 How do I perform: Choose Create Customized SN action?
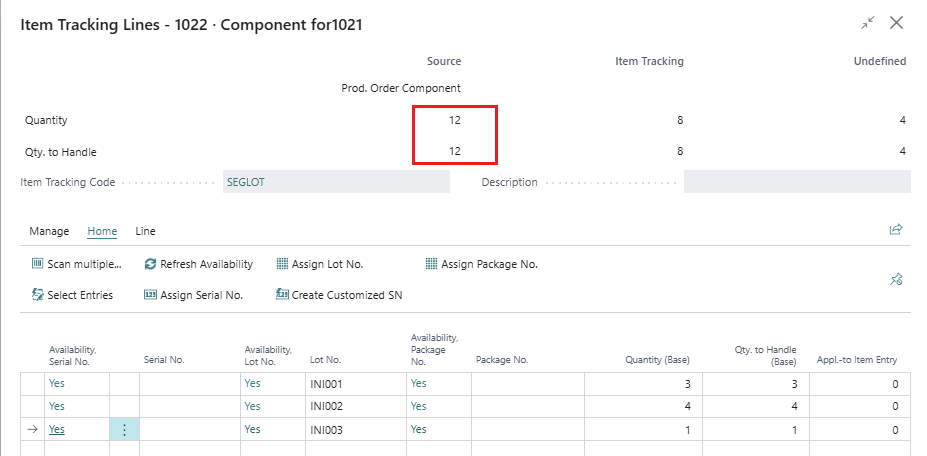pos(347,295)
